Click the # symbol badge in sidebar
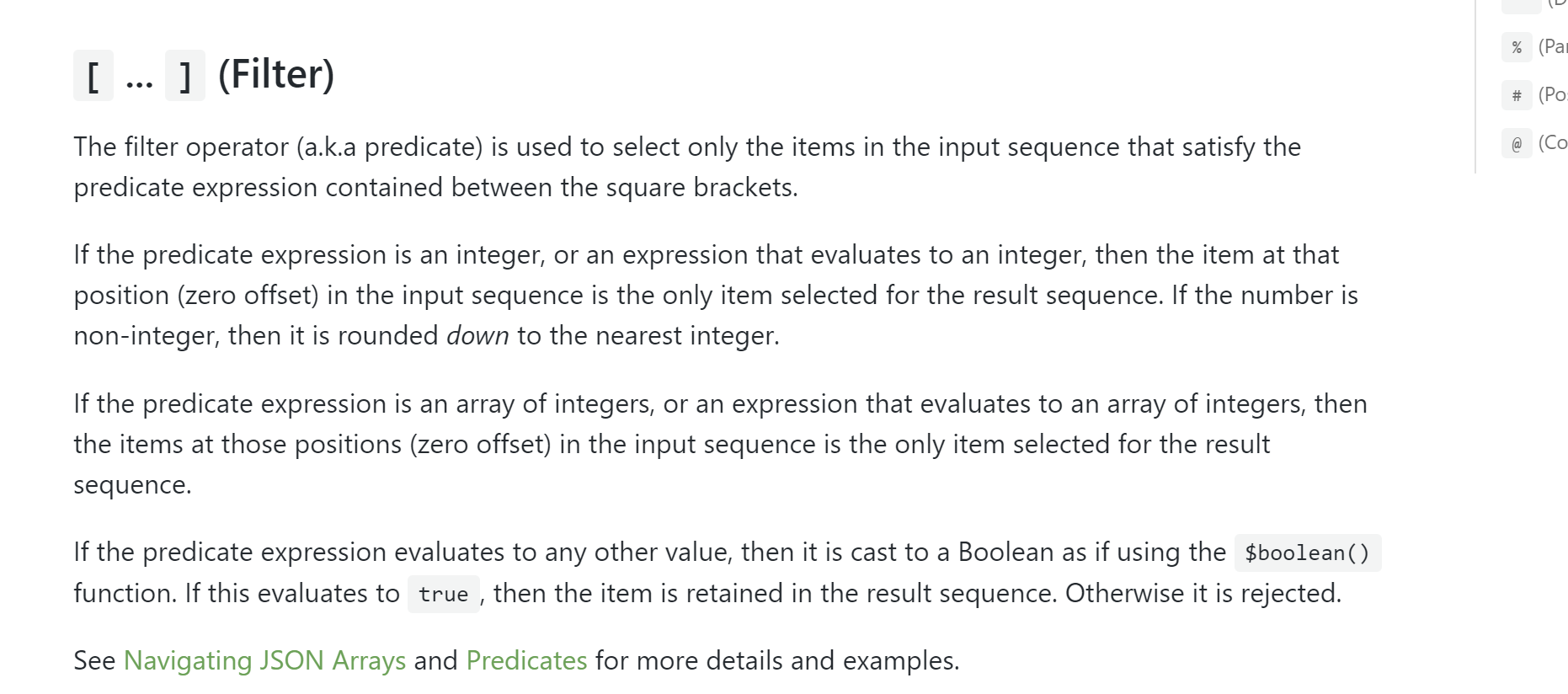The width and height of the screenshot is (1568, 694). click(1517, 95)
